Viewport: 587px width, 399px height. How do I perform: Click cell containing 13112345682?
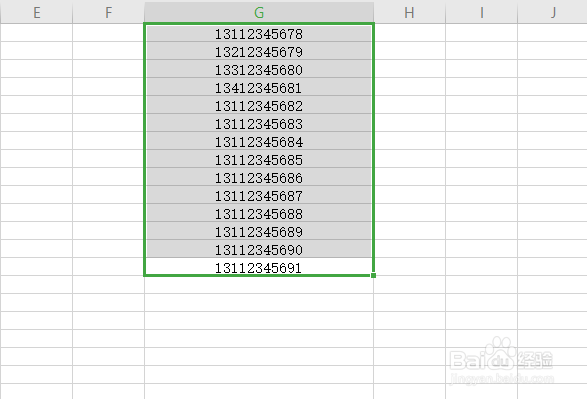(x=259, y=105)
